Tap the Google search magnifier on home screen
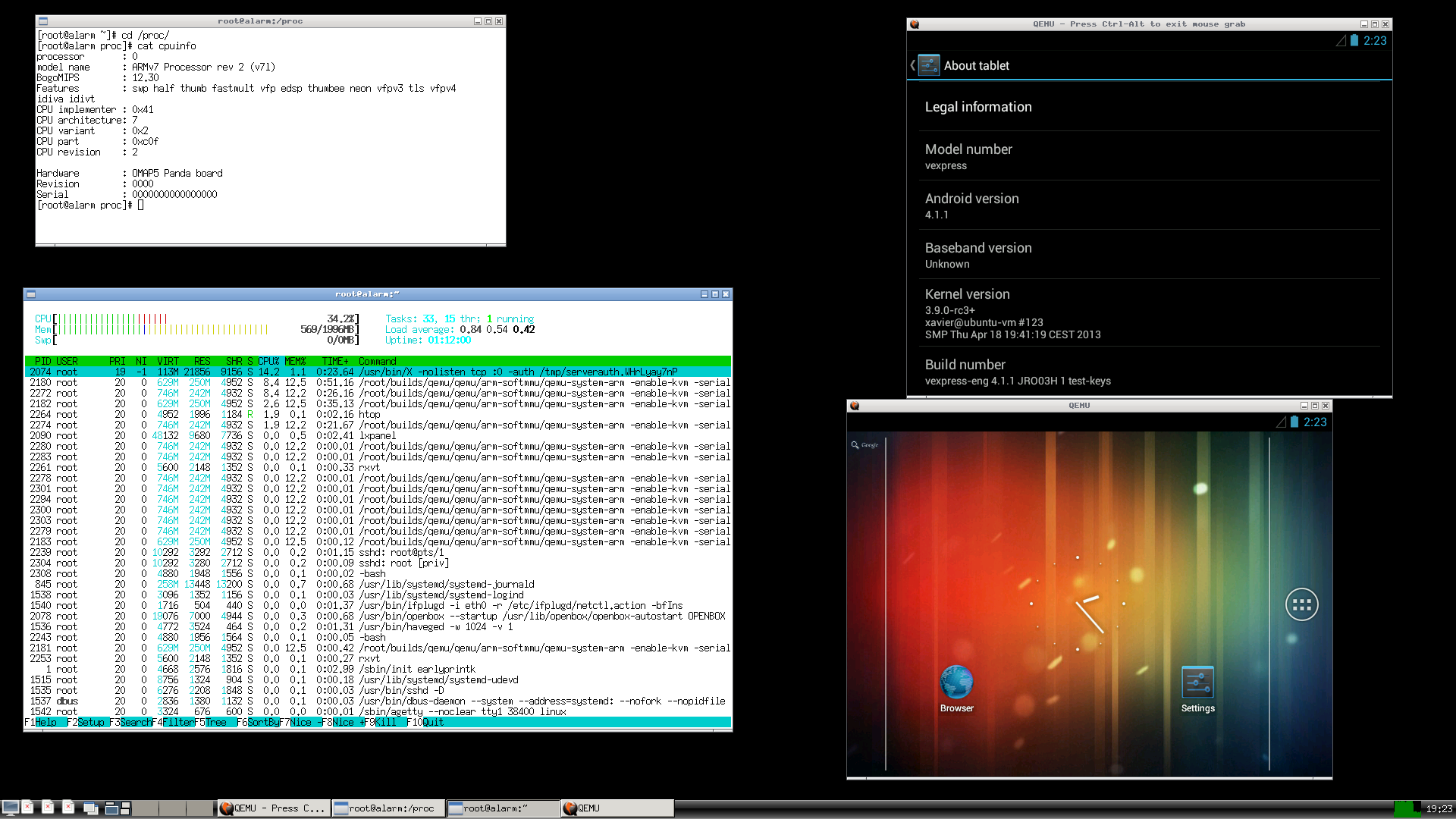 [x=855, y=445]
